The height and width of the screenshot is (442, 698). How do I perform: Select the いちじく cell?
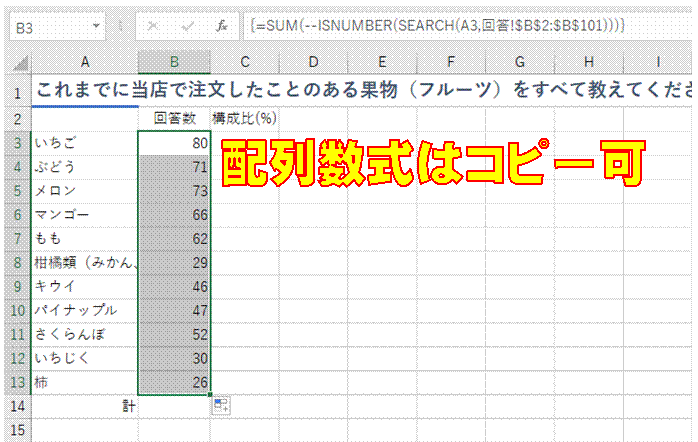85,358
